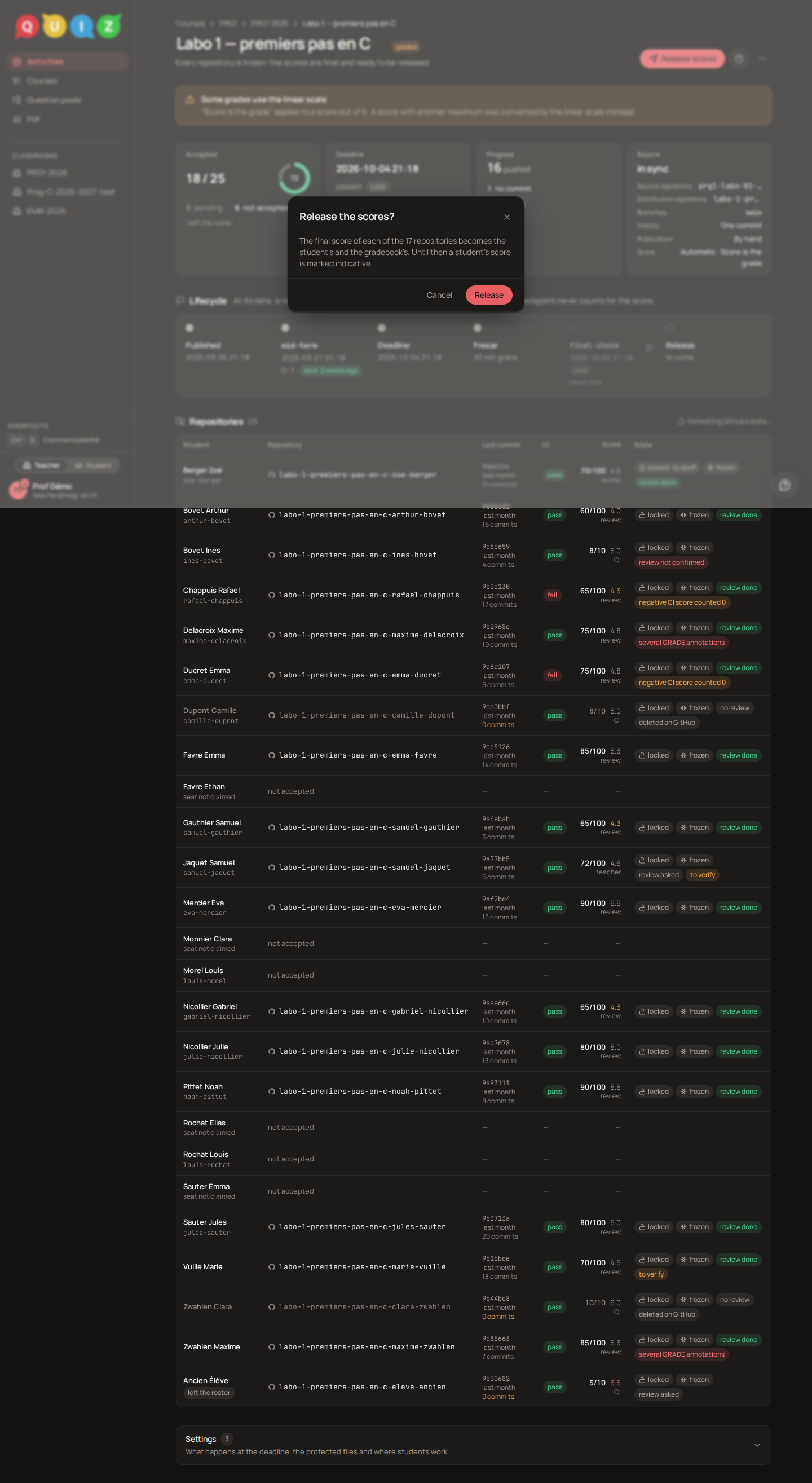Click GitHub icon beside labo-1-premiers-pas-en-c-camille-dupont

(x=272, y=716)
